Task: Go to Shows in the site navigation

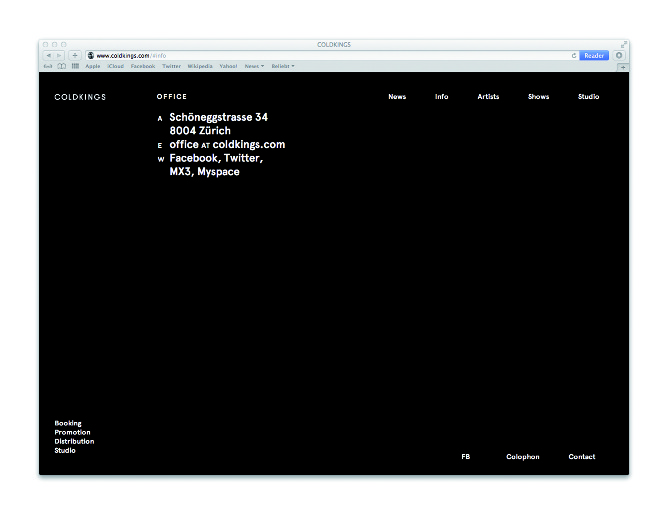Action: point(538,97)
